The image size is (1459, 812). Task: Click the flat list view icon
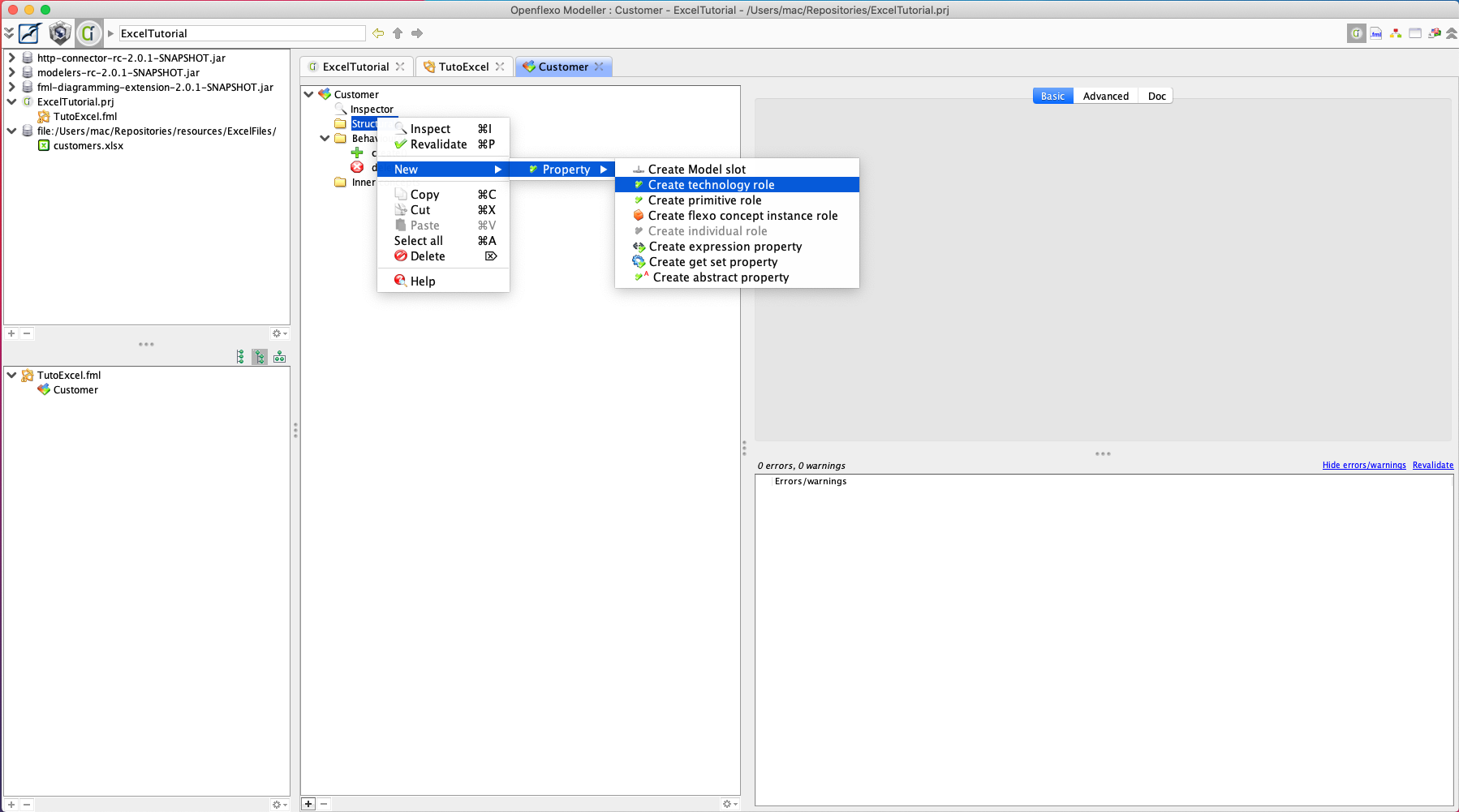pyautogui.click(x=240, y=357)
